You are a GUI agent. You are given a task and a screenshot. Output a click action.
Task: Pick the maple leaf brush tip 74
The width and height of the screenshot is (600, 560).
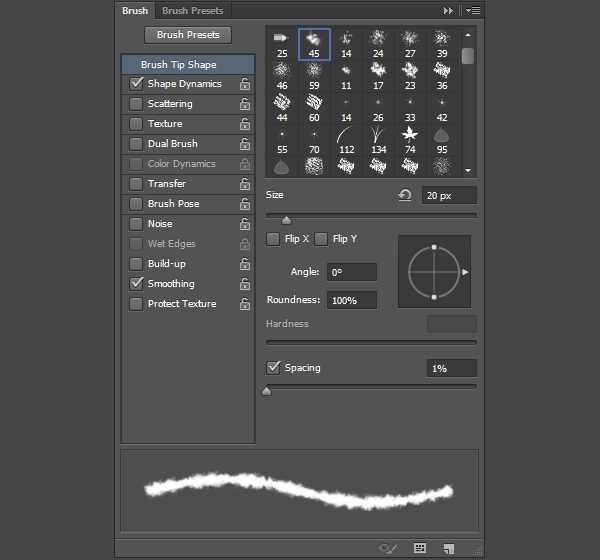click(x=410, y=134)
